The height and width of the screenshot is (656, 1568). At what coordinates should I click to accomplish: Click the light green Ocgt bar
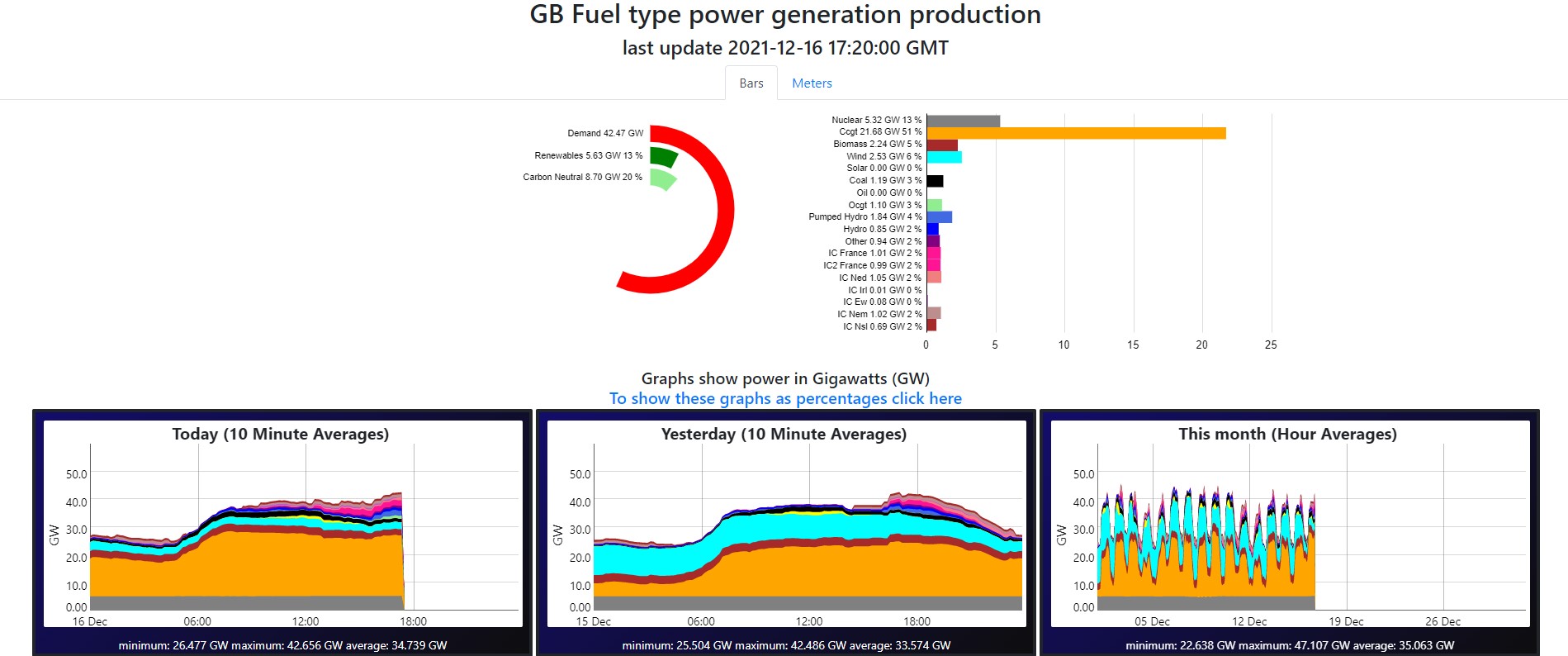coord(934,205)
